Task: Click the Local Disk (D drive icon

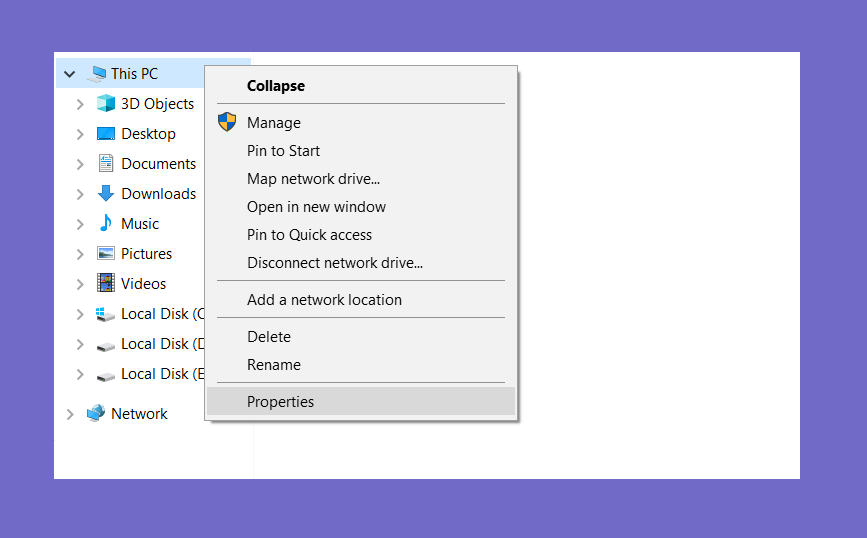Action: click(105, 346)
